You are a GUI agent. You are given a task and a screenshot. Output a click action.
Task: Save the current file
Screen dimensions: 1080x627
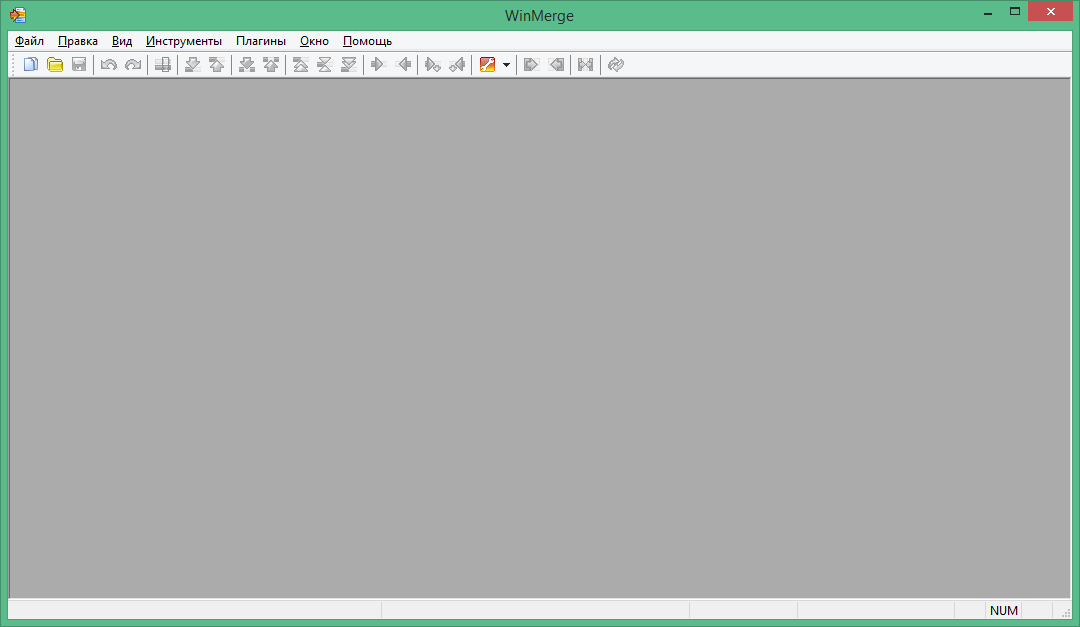point(79,64)
